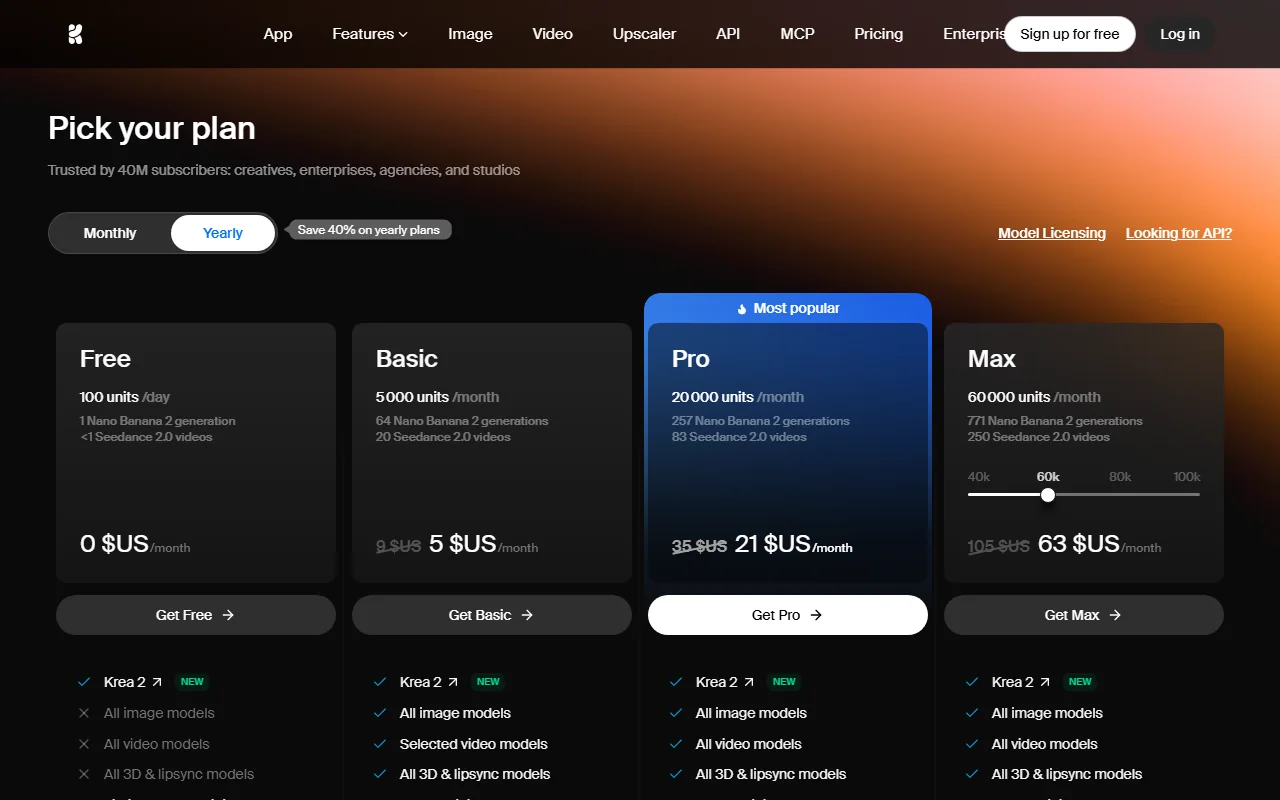Image resolution: width=1280 pixels, height=800 pixels.
Task: Click checkmark beside All video models in Pro
Action: click(x=676, y=744)
